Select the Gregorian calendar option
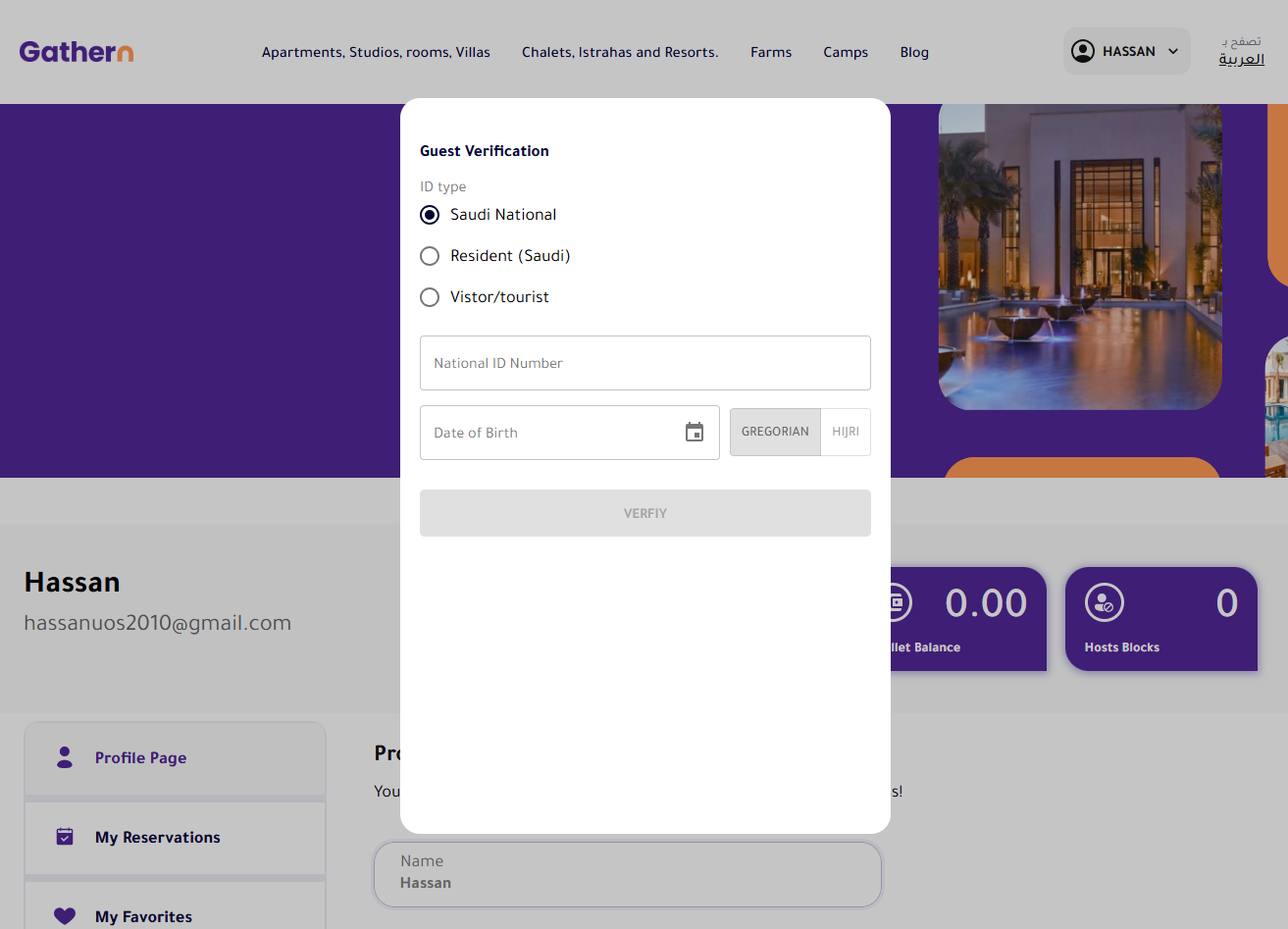 coord(775,432)
